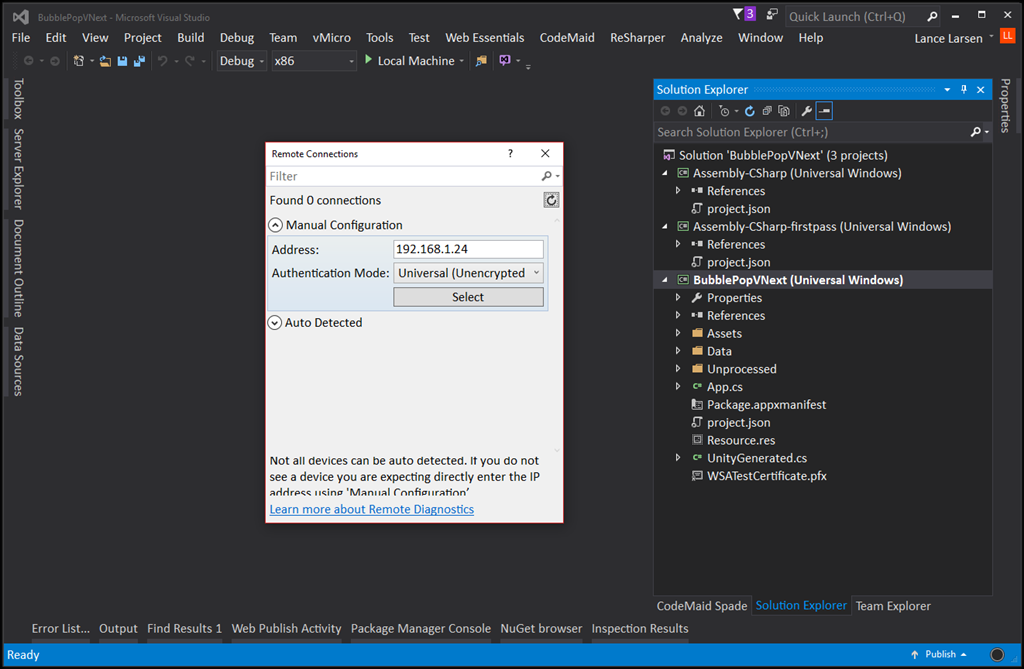Click the feedback icon next to Quick Launch

click(x=772, y=14)
